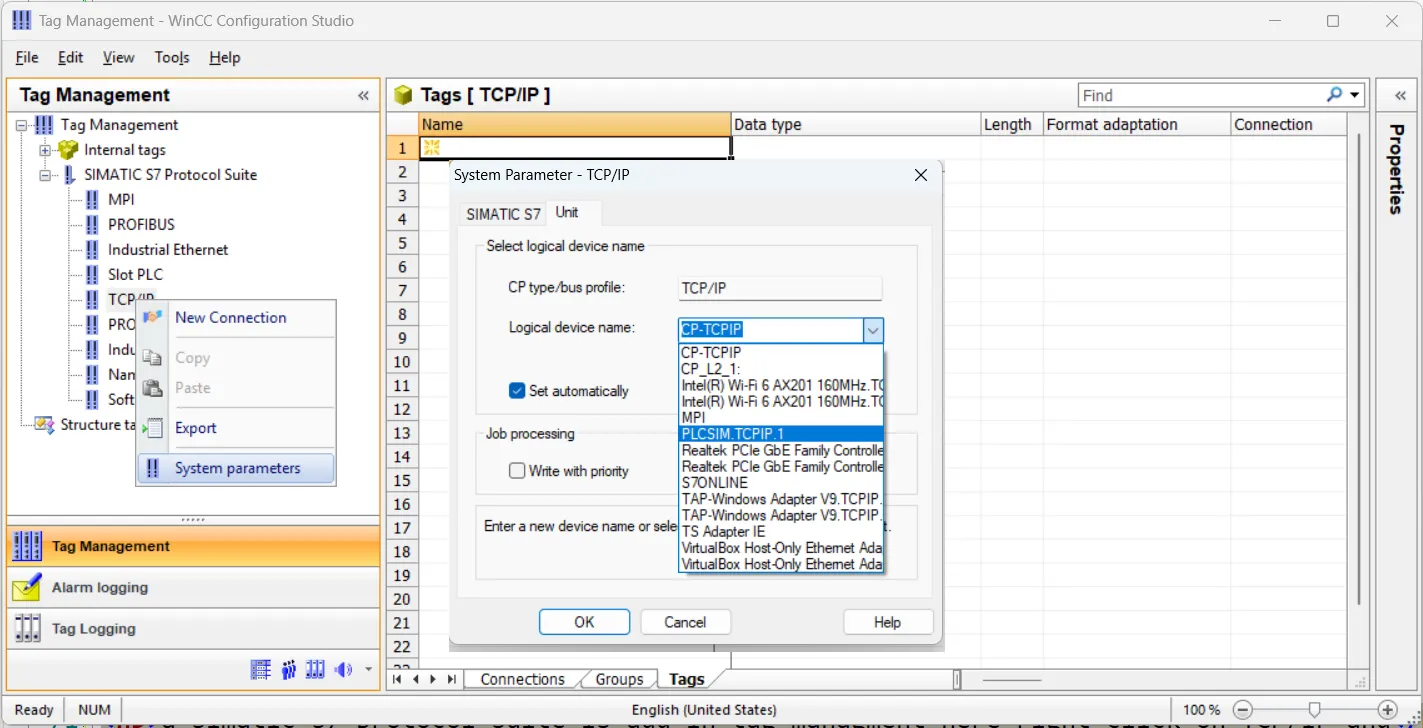Open Alarm logging editor from navigation bar

click(x=193, y=587)
